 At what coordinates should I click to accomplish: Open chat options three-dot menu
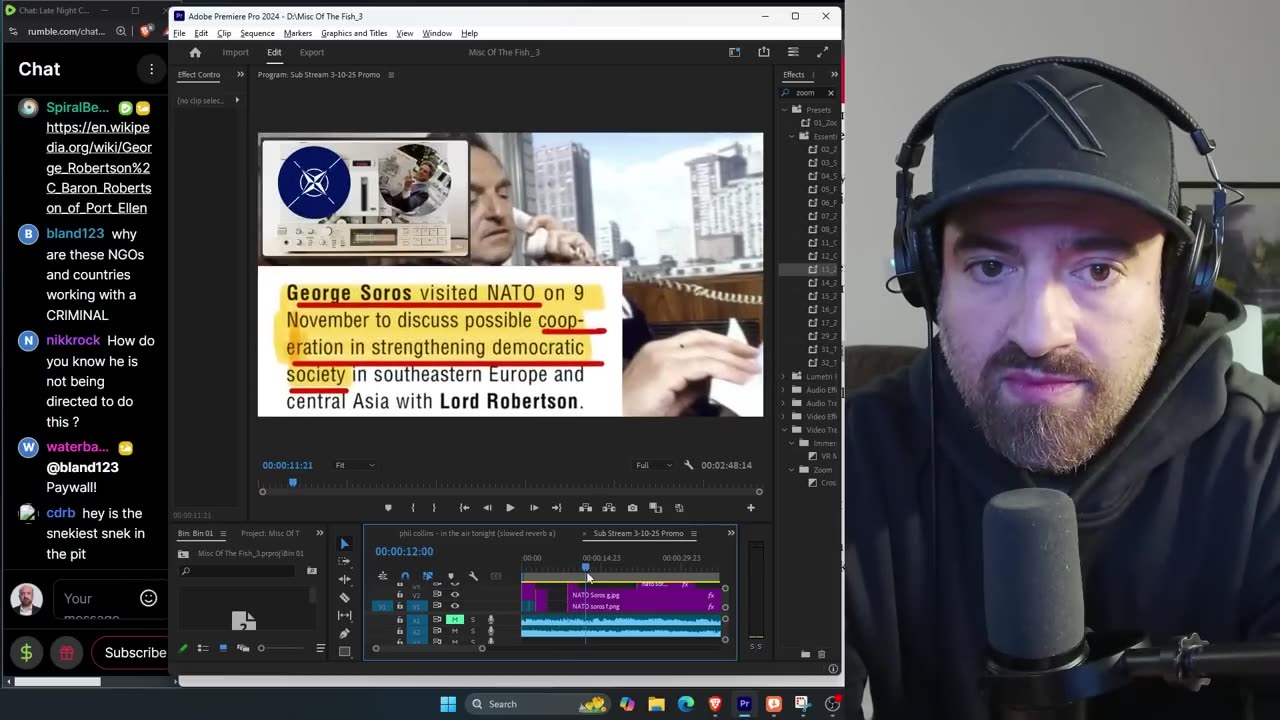point(151,69)
